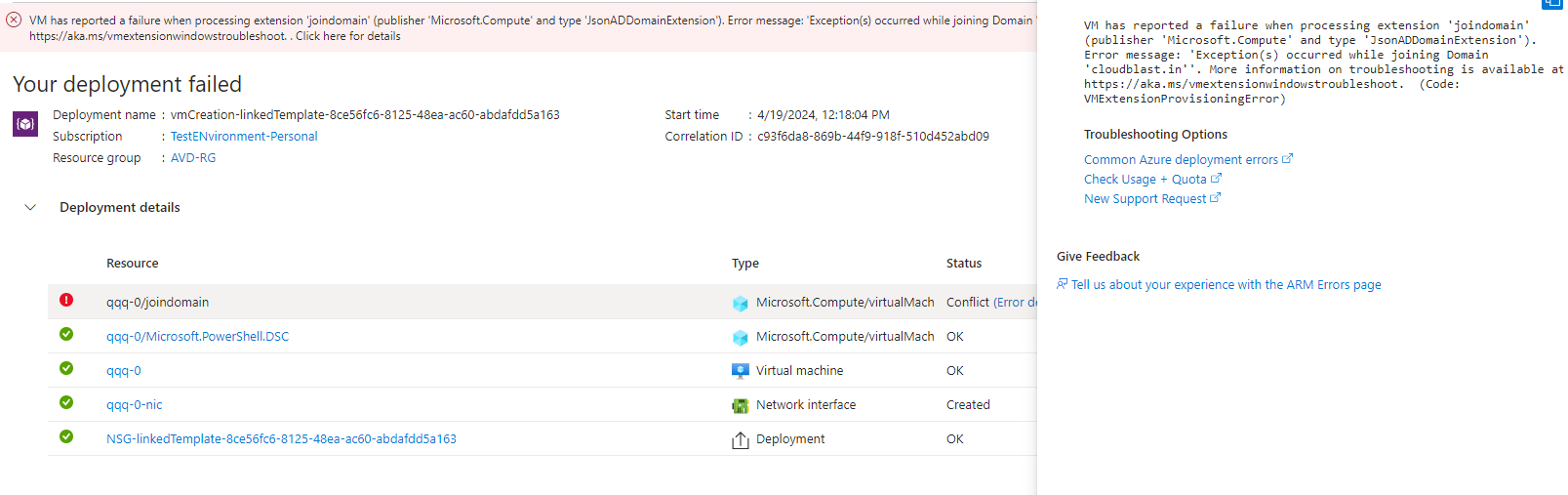Click the 'Deployment' type text
Screen dimensions: 1568x495
point(790,439)
